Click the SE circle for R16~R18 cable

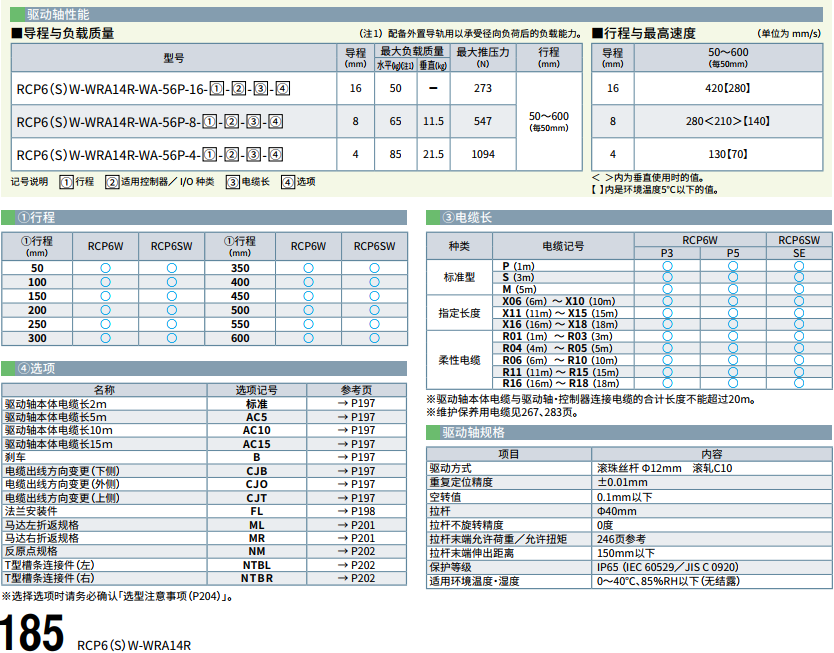(799, 383)
